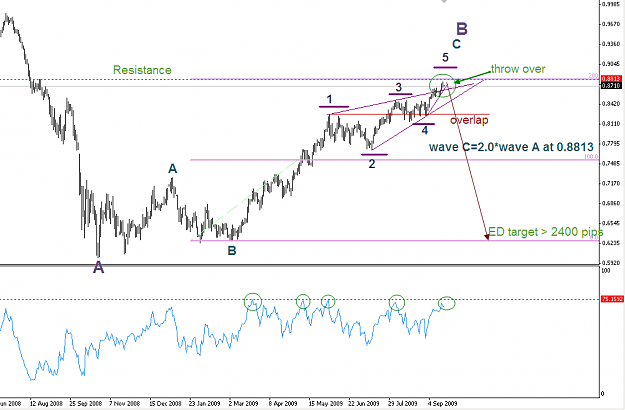
Task: Click the red 'overlap' label
Action: (x=469, y=120)
